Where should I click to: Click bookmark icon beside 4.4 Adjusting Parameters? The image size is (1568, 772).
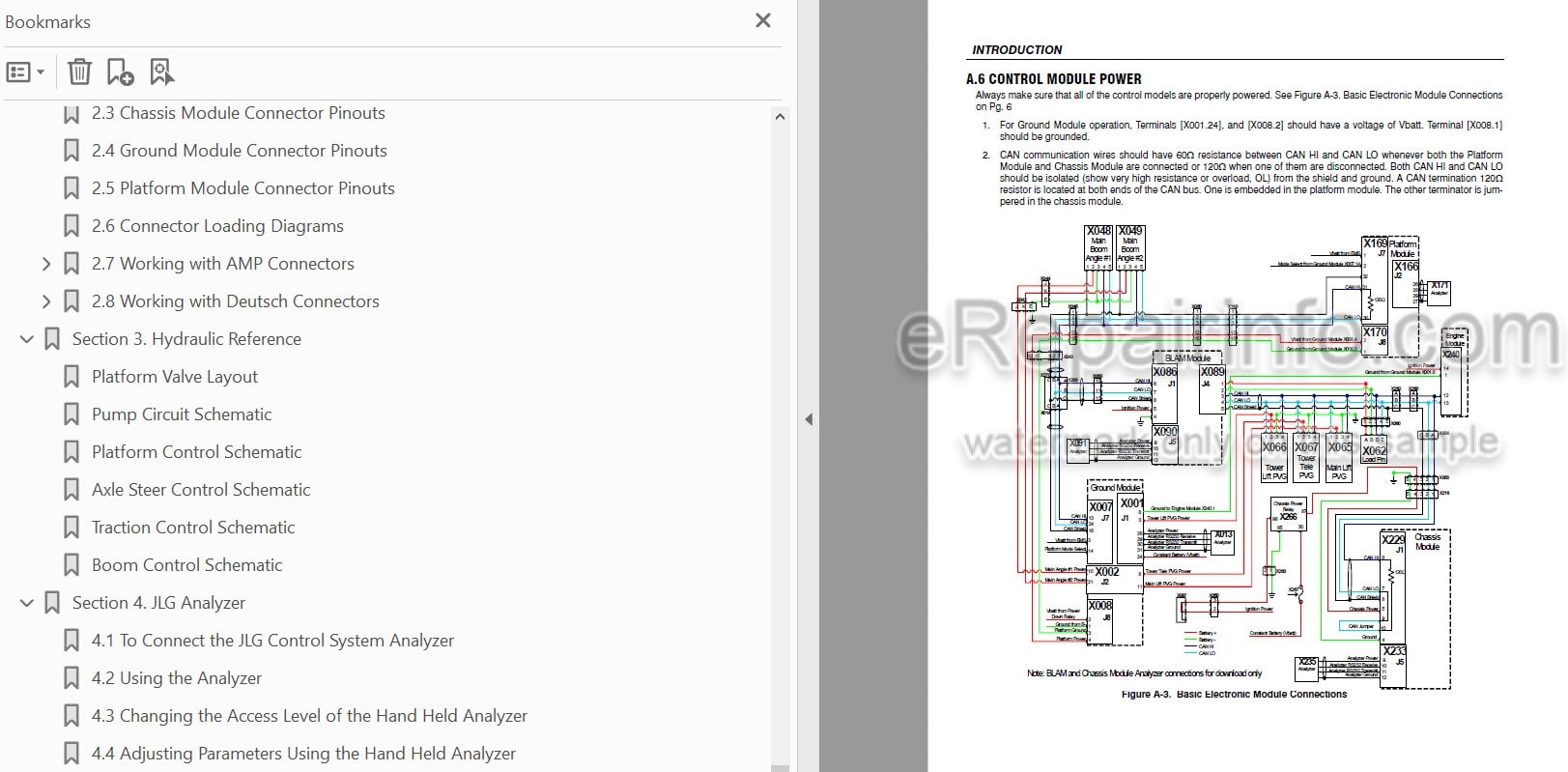(71, 755)
